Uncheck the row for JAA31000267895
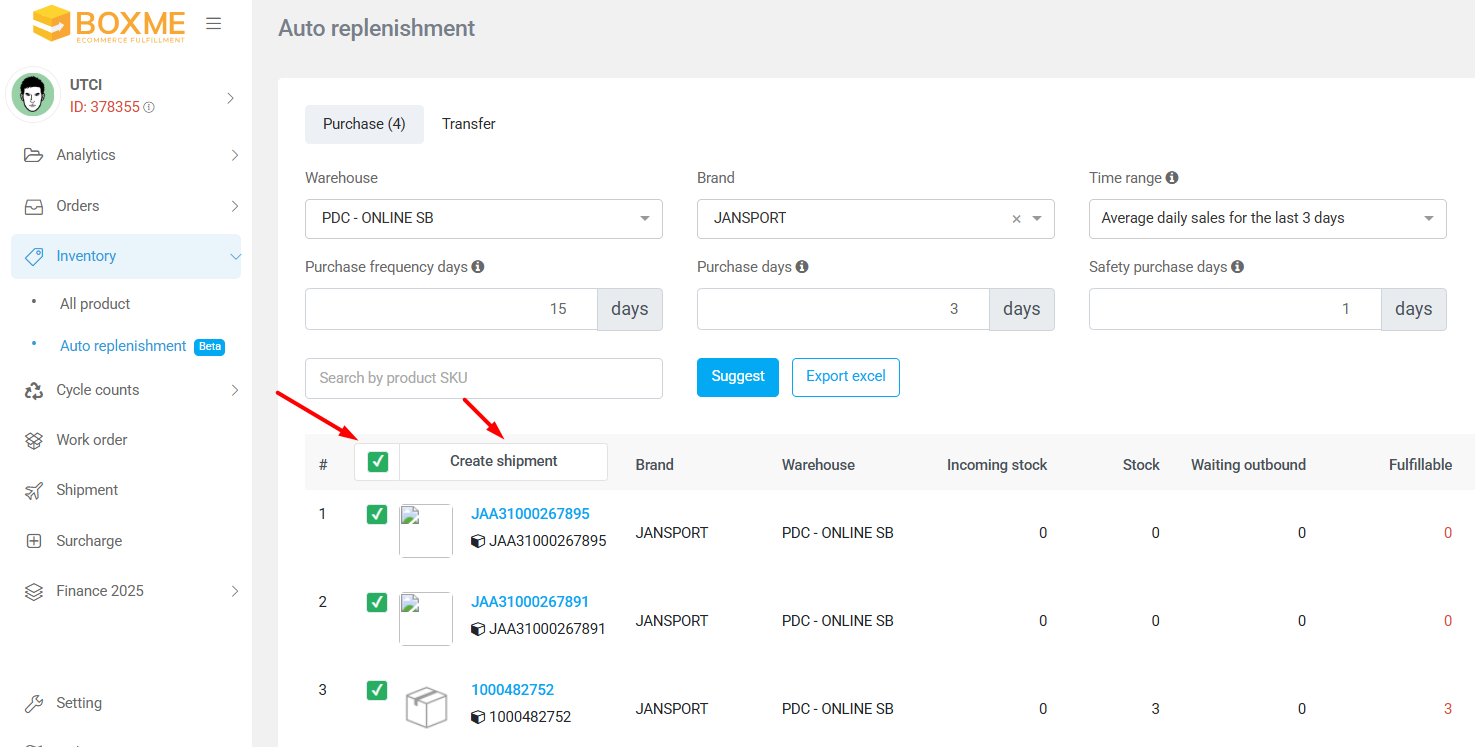1475x747 pixels. (377, 514)
